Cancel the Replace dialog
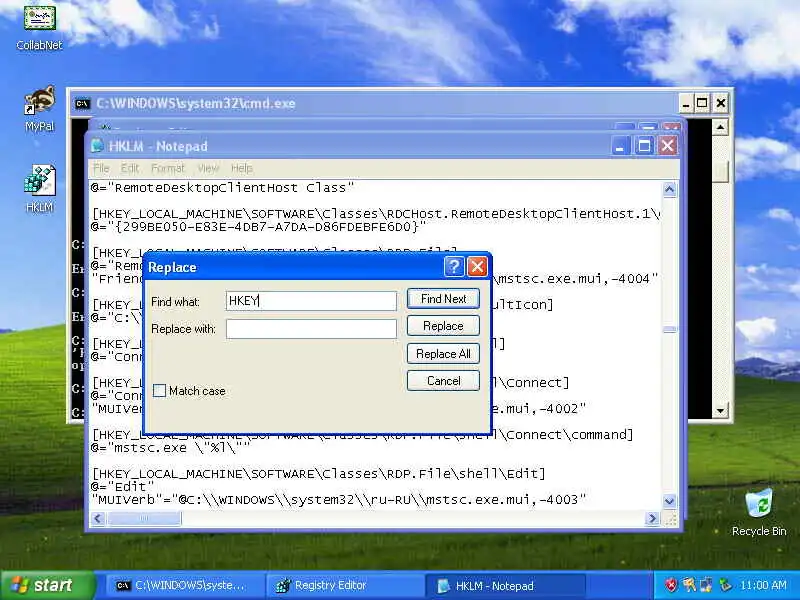Screen dimensions: 800x600 pyautogui.click(x=443, y=381)
